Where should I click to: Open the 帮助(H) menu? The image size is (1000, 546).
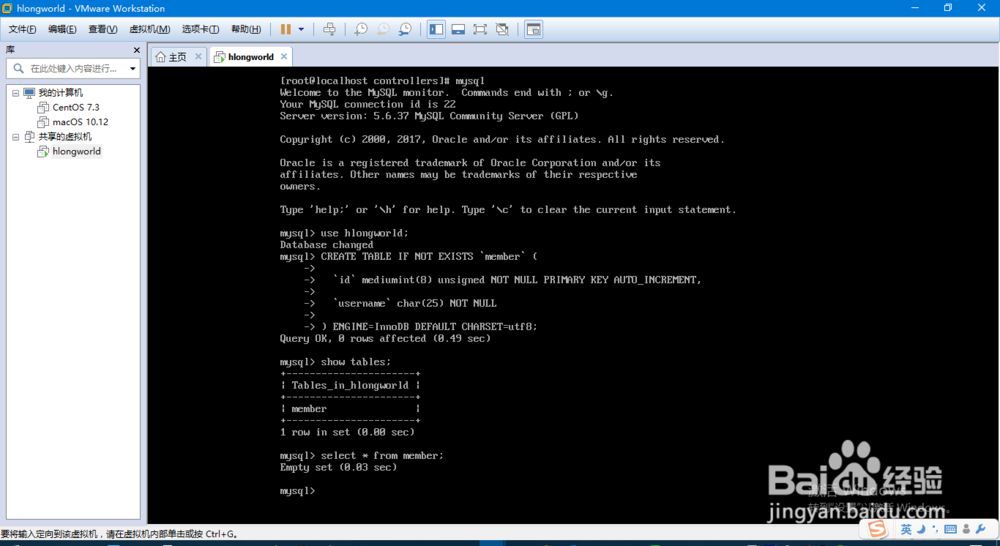tap(246, 29)
